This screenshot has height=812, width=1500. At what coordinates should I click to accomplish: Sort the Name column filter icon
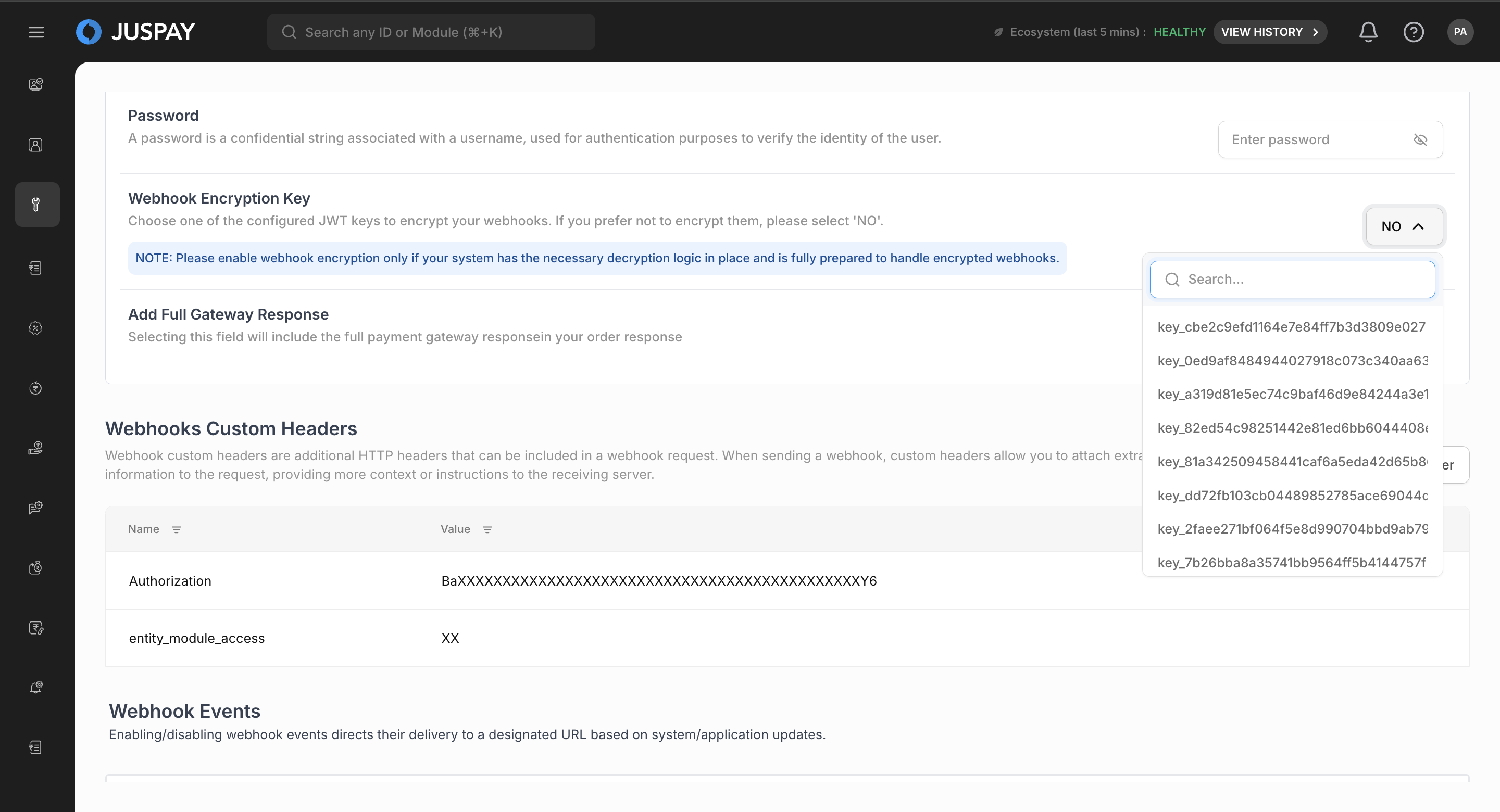point(177,529)
